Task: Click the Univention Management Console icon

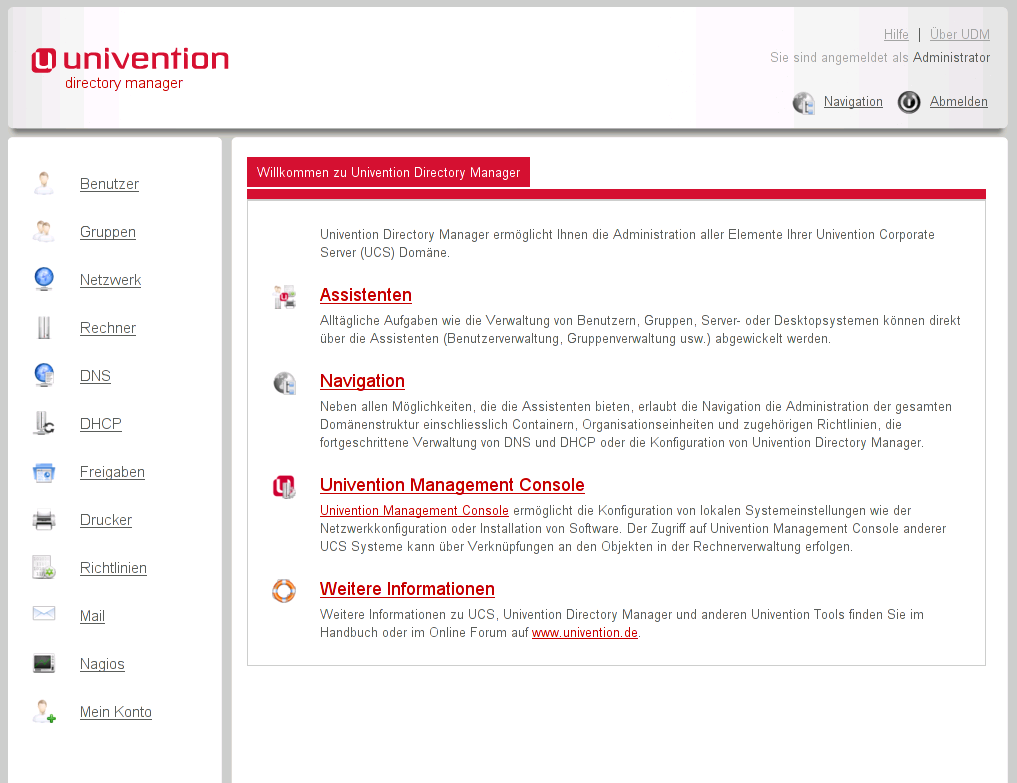Action: 284,487
